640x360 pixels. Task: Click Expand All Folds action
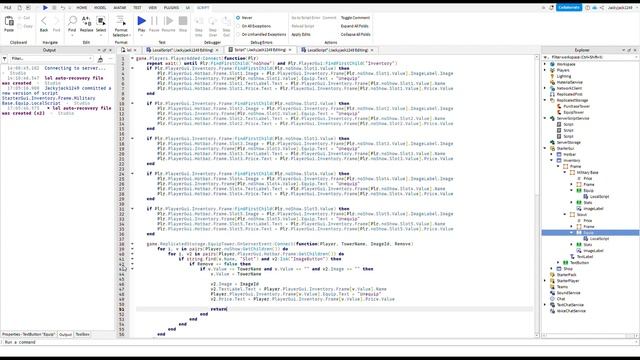[x=354, y=26]
